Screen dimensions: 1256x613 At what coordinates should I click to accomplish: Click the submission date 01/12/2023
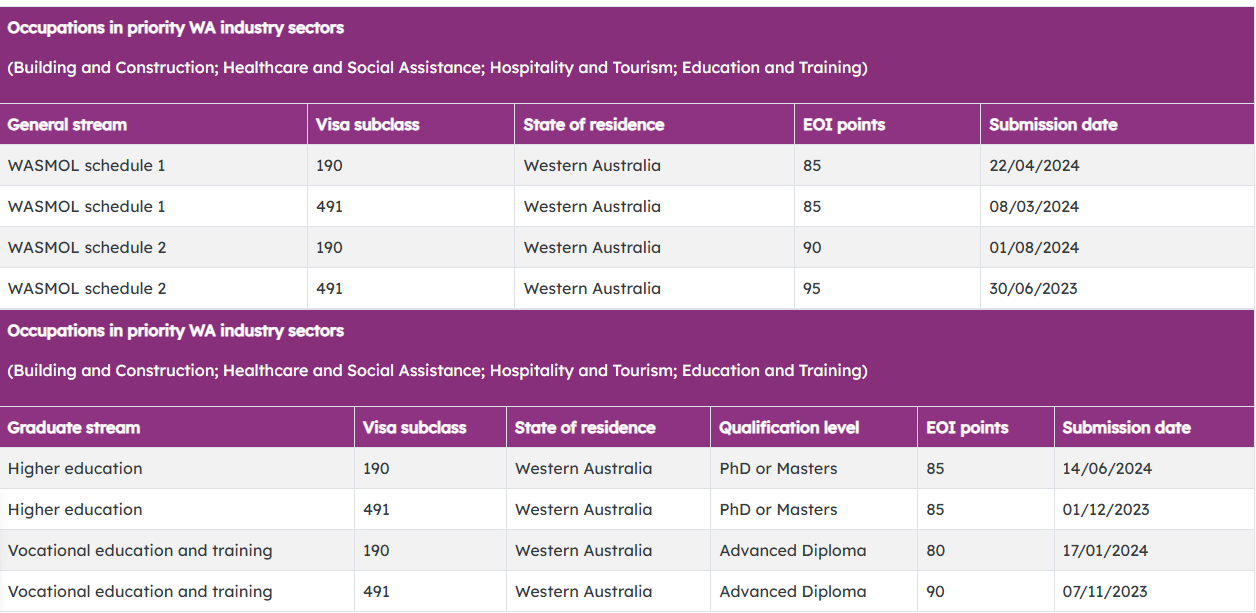(x=1106, y=510)
